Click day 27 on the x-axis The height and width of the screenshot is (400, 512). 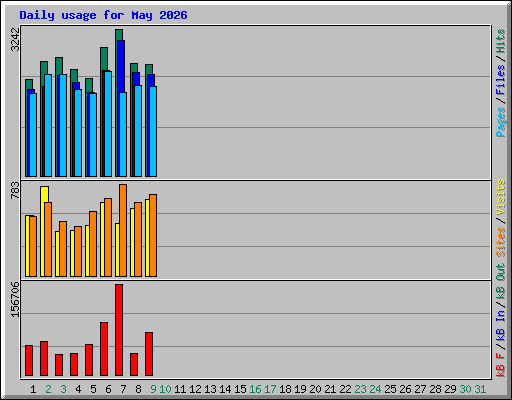420,389
